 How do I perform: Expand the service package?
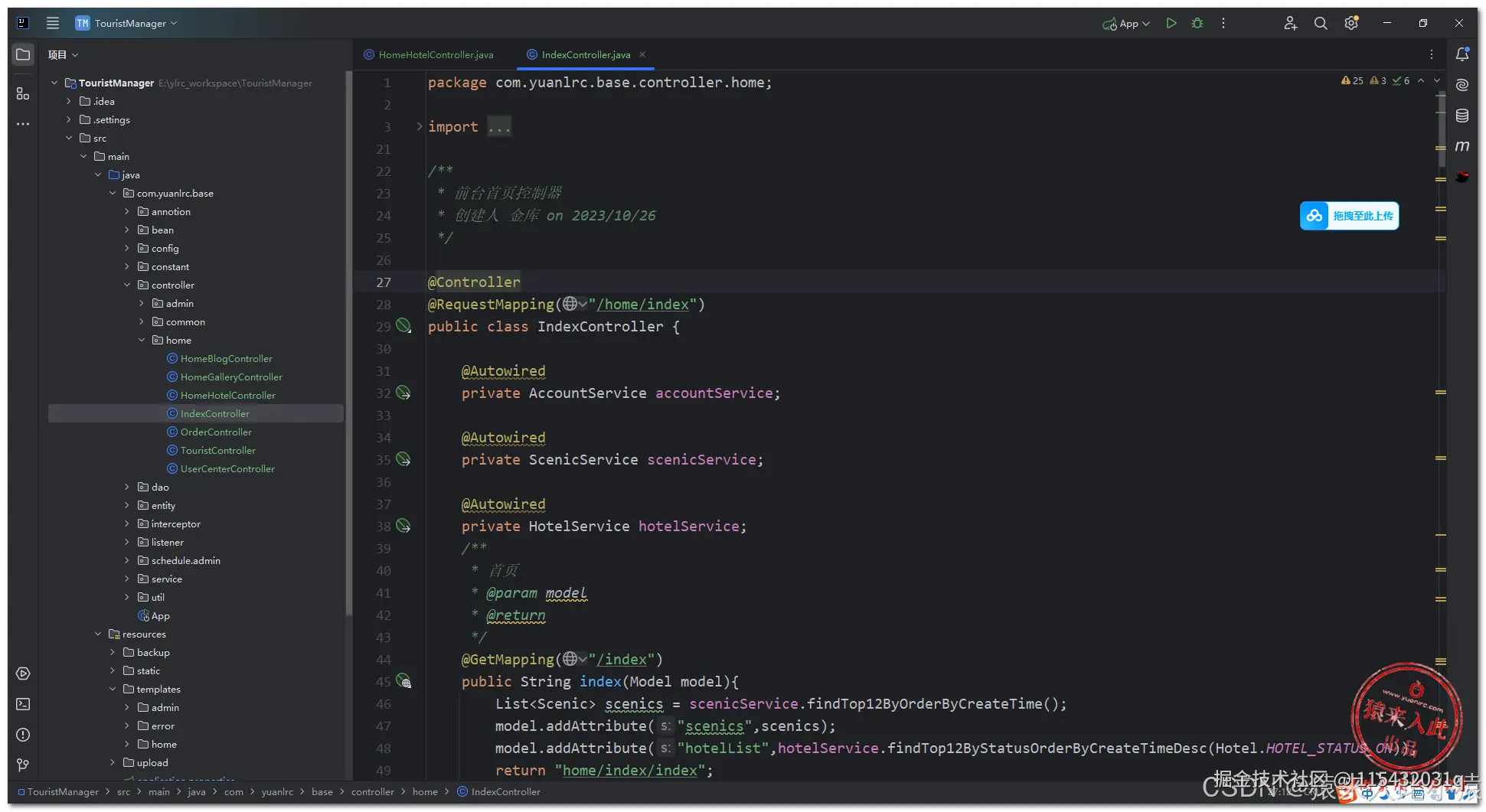(x=127, y=579)
